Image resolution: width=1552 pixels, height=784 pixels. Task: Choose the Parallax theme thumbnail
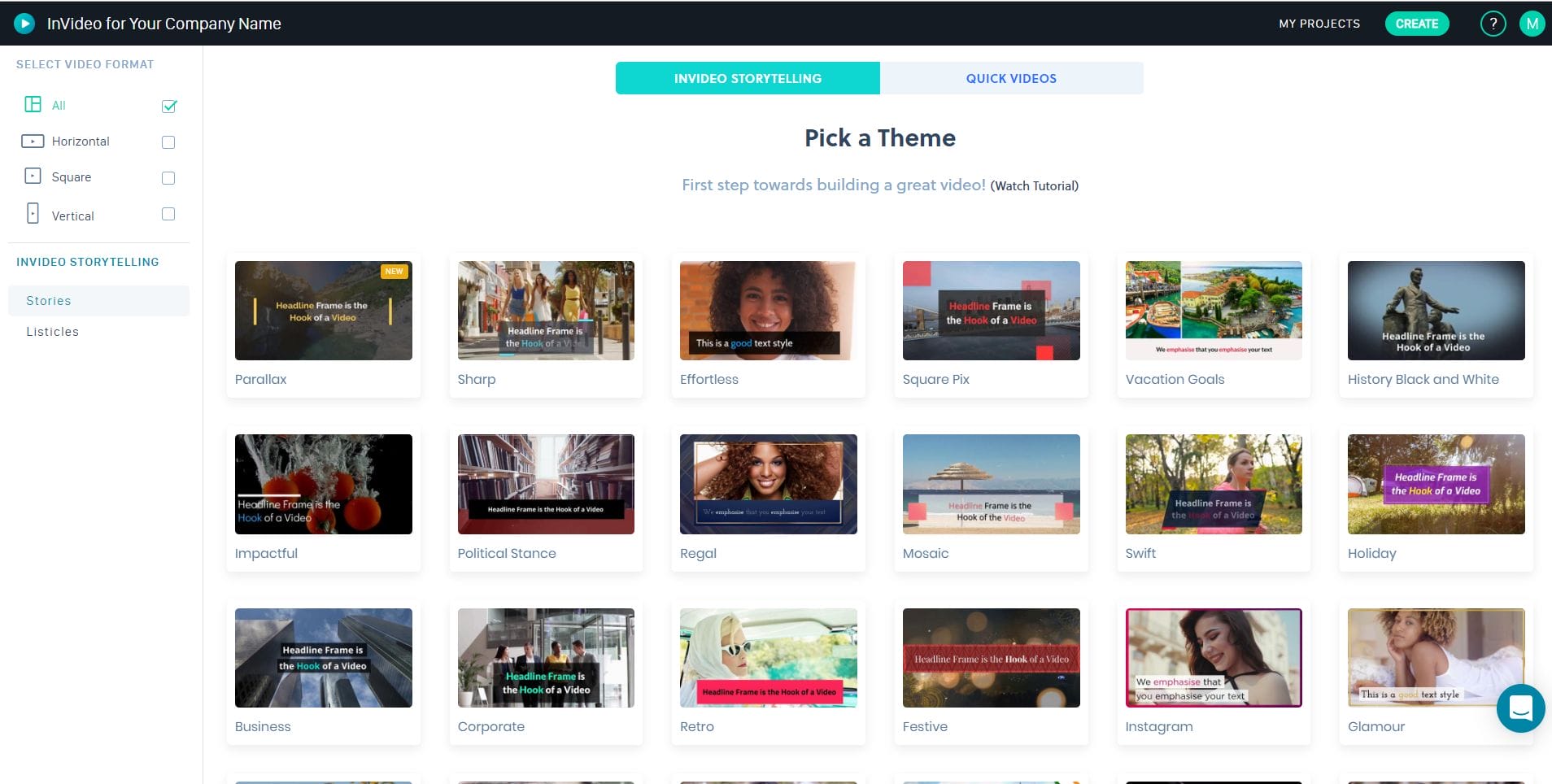pyautogui.click(x=323, y=310)
